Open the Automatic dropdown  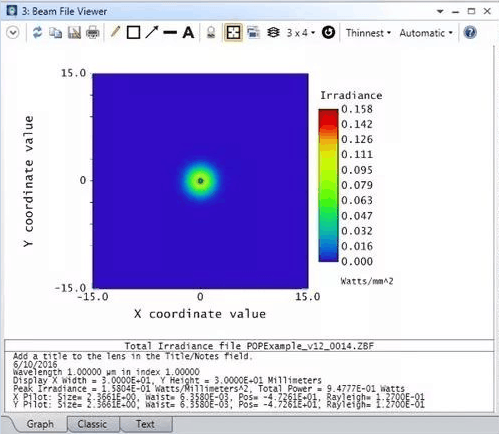pyautogui.click(x=426, y=33)
